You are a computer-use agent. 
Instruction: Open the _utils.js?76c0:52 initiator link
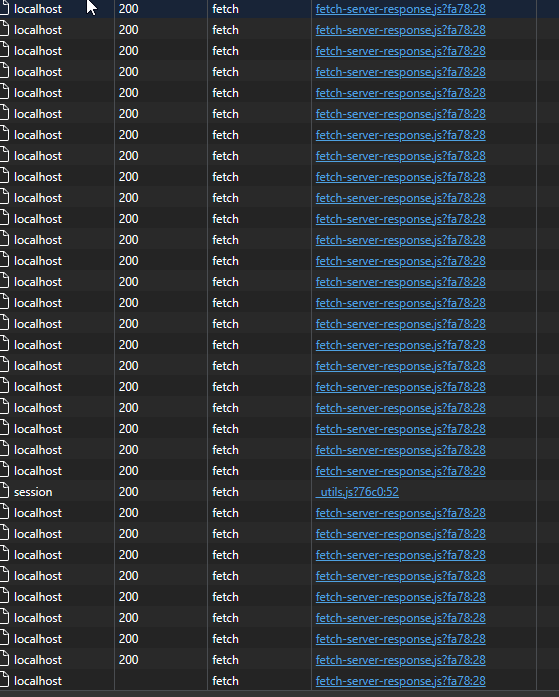357,492
